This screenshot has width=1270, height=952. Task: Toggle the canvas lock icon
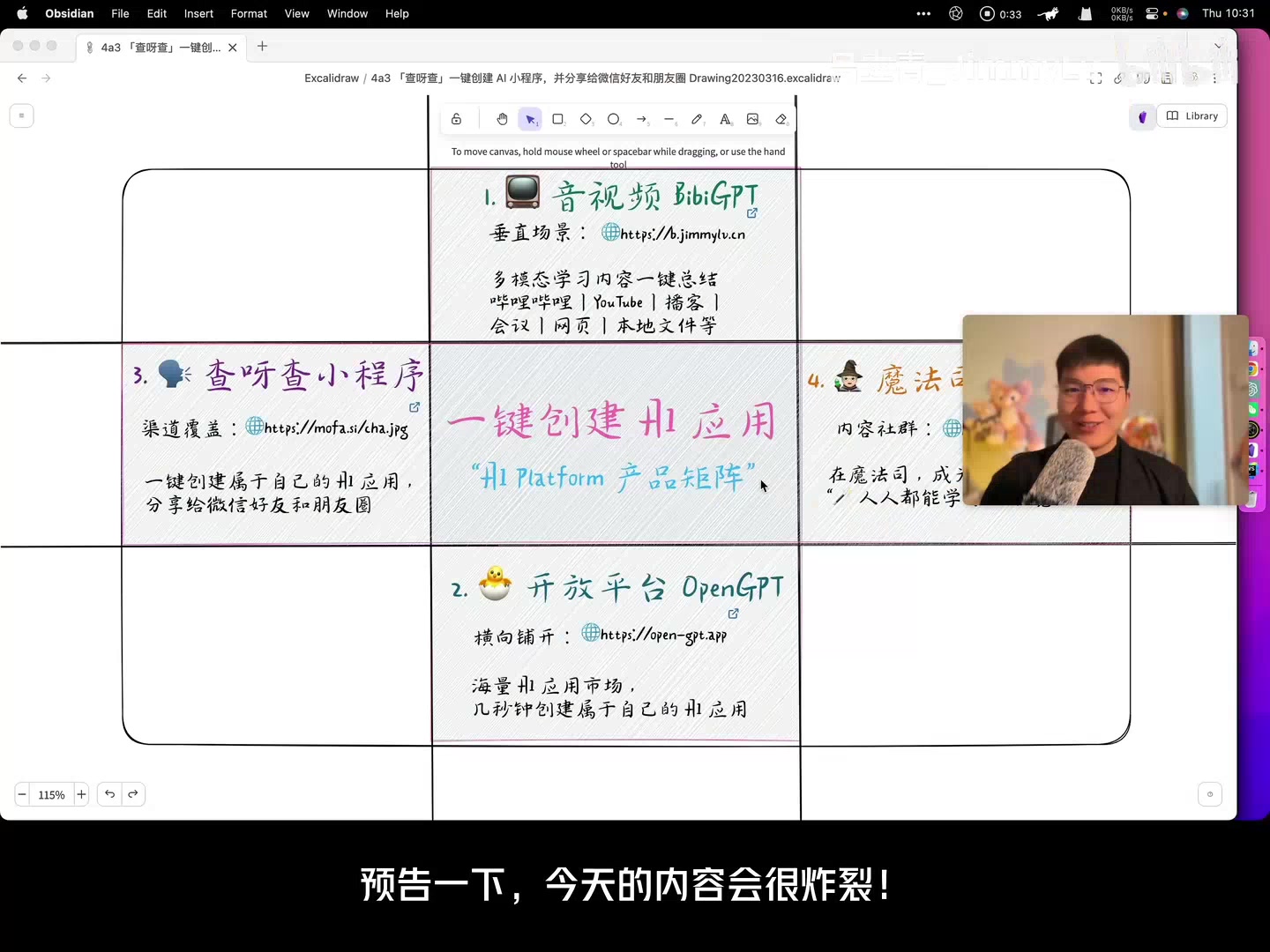coord(456,119)
